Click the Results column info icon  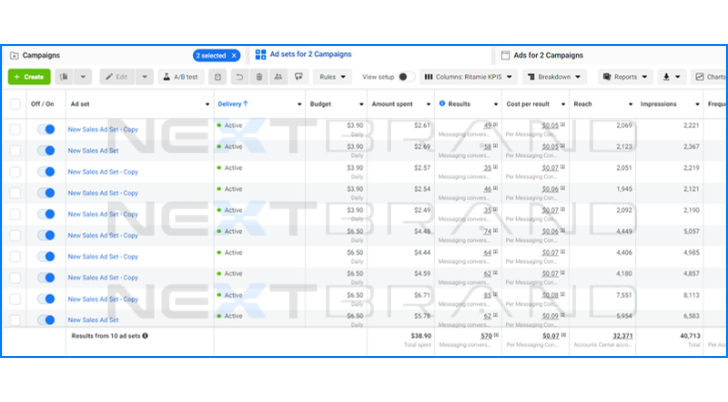pyautogui.click(x=442, y=104)
